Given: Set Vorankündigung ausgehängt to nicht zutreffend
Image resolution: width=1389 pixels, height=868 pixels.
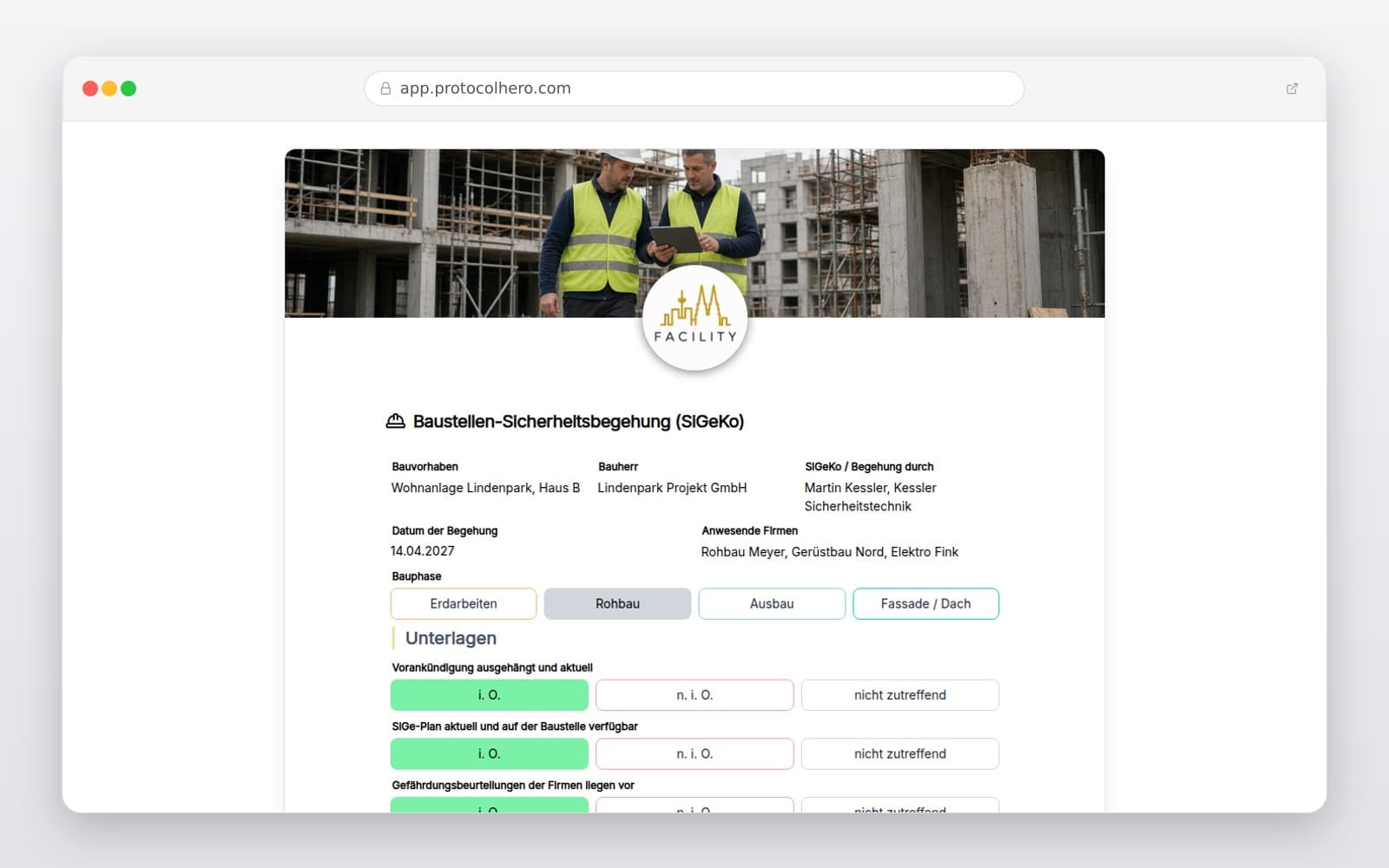Looking at the screenshot, I should pos(900,695).
